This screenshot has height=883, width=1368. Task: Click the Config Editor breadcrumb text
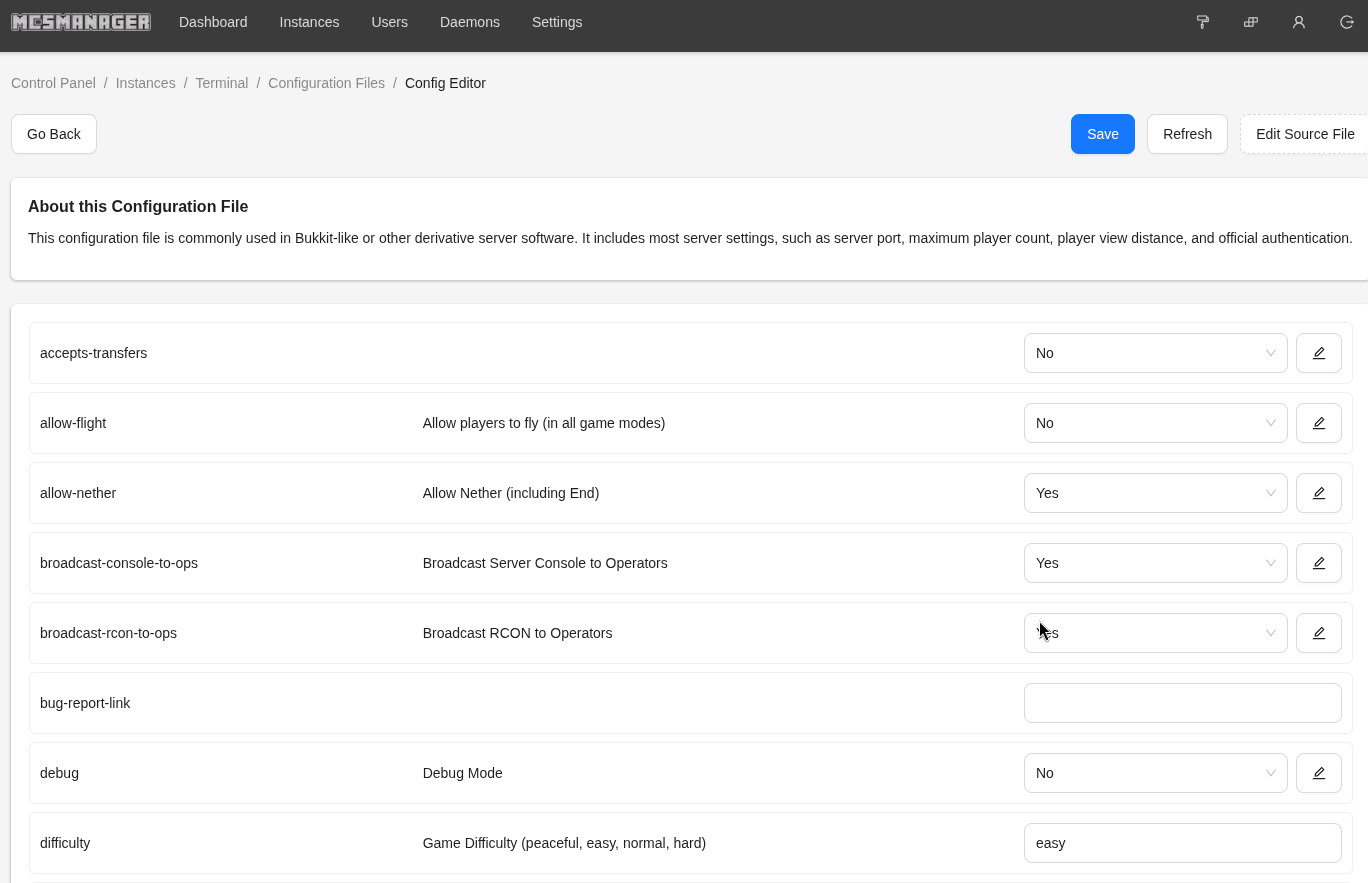(445, 83)
